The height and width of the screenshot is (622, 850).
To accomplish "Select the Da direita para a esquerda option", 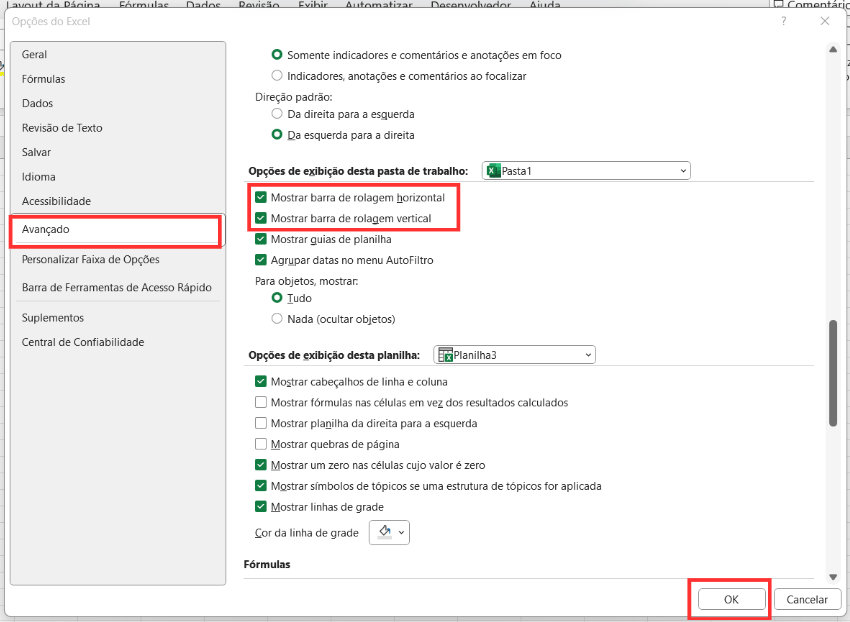I will 278,114.
